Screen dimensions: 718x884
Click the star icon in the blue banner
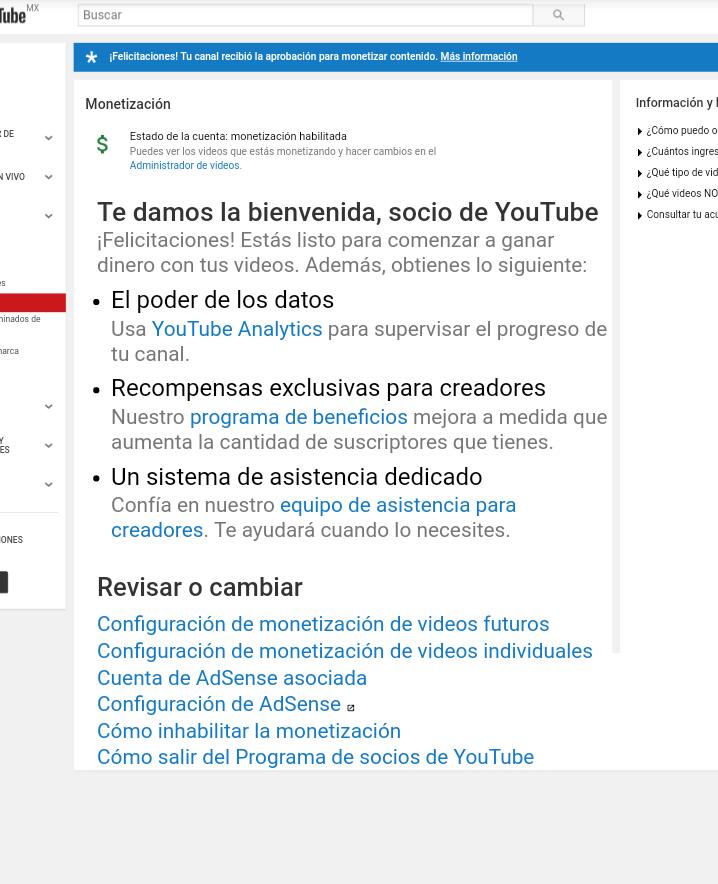[x=91, y=57]
